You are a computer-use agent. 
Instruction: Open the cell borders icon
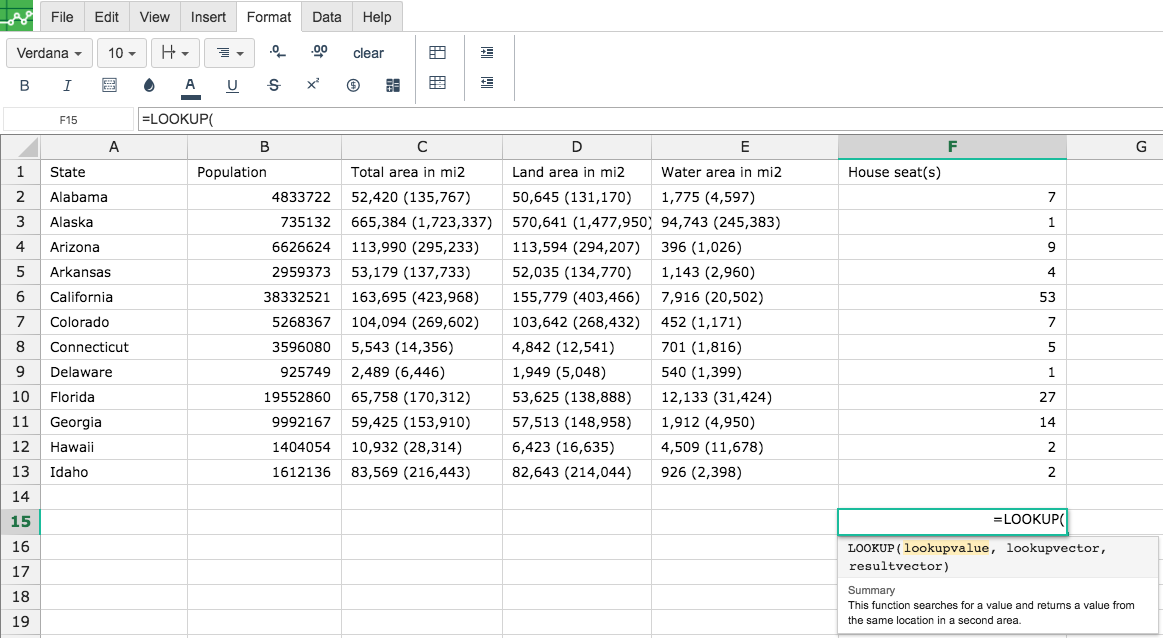(x=109, y=85)
